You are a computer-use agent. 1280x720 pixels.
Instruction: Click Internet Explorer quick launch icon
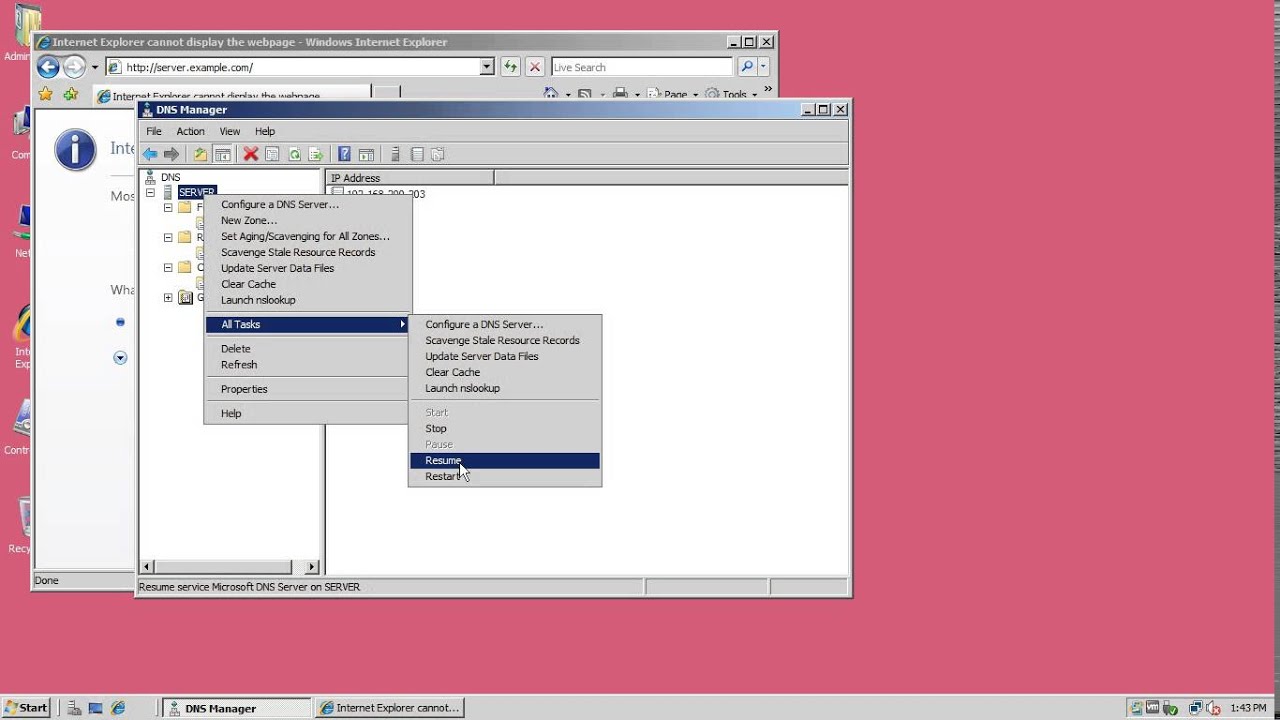118,708
